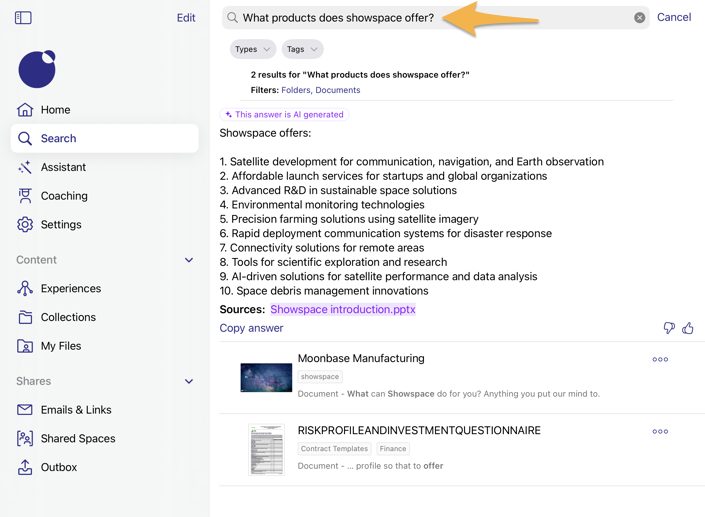705x517 pixels.
Task: Click the Shared Spaces icon
Action: pos(25,438)
